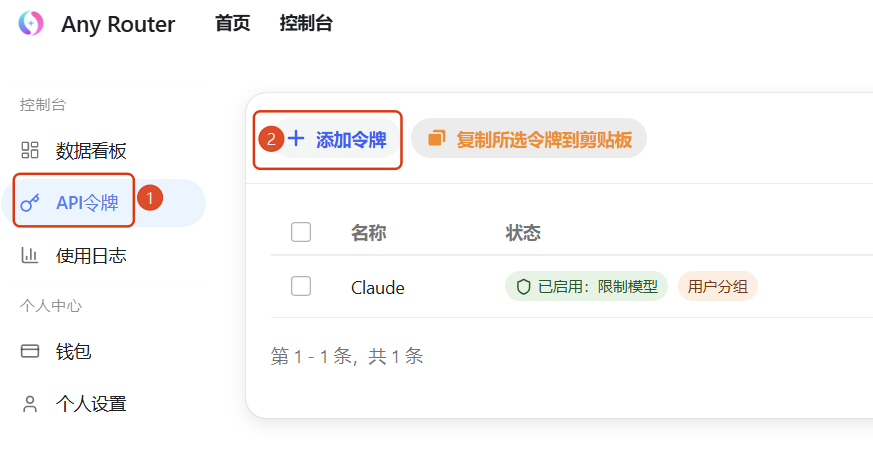The height and width of the screenshot is (452, 873).
Task: Click the wallet card icon for 钱包
Action: [30, 351]
